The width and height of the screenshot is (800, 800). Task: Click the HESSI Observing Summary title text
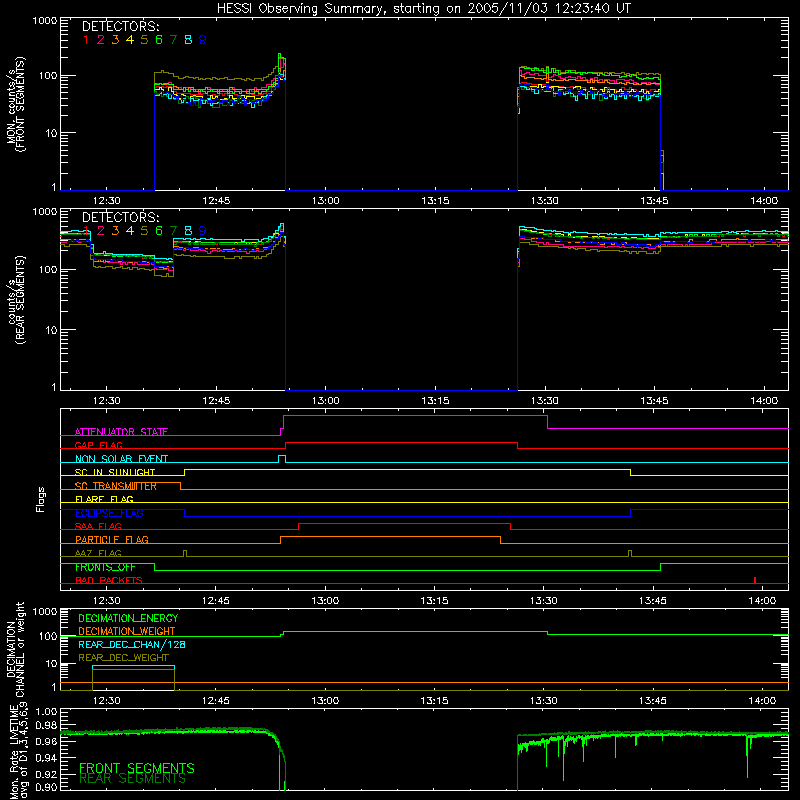pos(423,9)
